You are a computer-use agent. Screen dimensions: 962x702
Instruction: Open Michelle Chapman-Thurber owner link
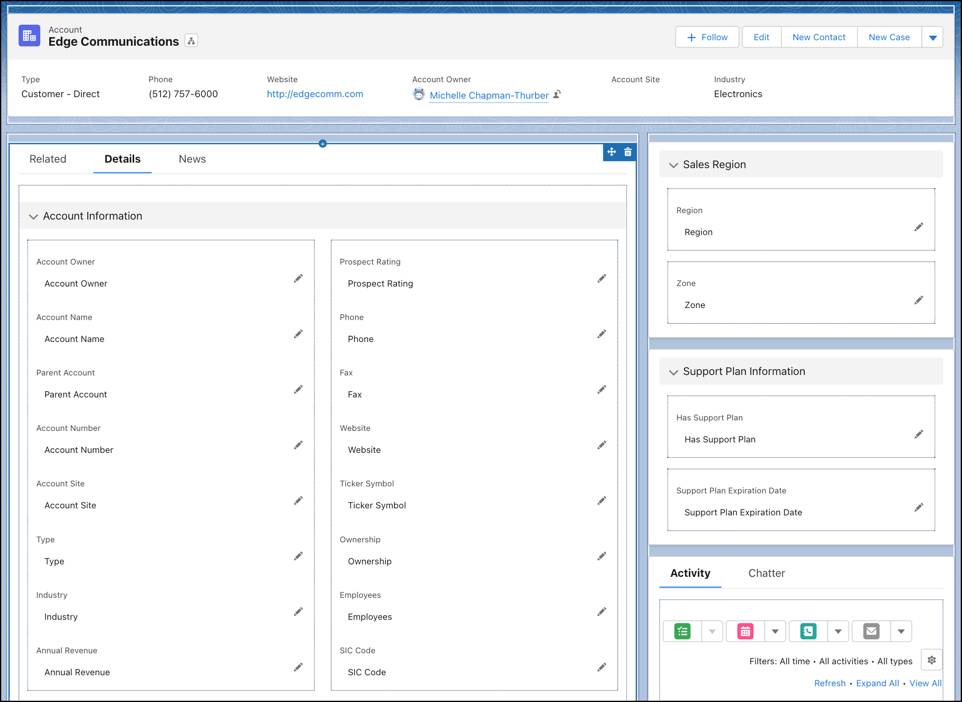[x=489, y=95]
